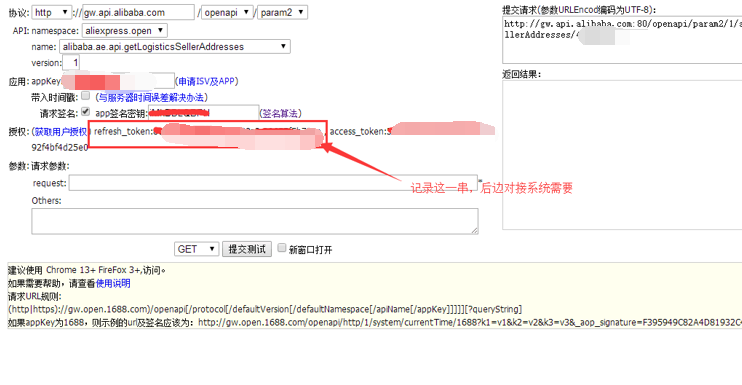Click the 提交测试 submit button
This screenshot has height=385, width=742.
coord(247,249)
